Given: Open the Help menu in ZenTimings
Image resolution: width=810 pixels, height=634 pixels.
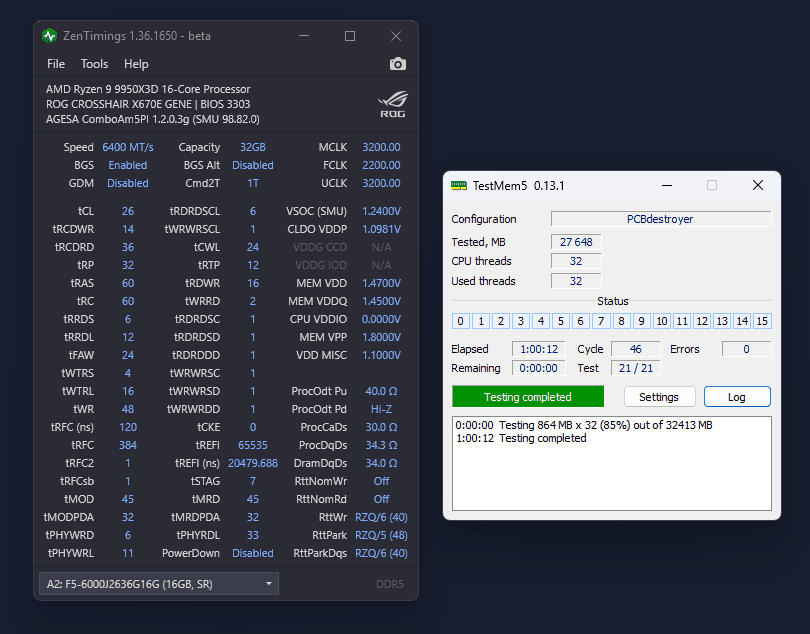Looking at the screenshot, I should pos(136,64).
